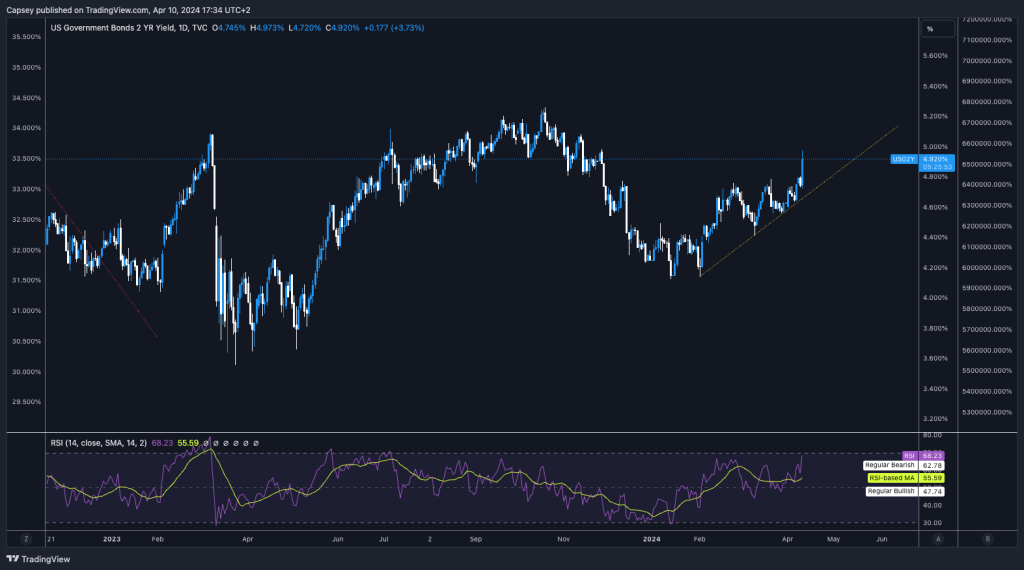Click the US02Y symbol label tag
The image size is (1024, 570).
click(904, 159)
